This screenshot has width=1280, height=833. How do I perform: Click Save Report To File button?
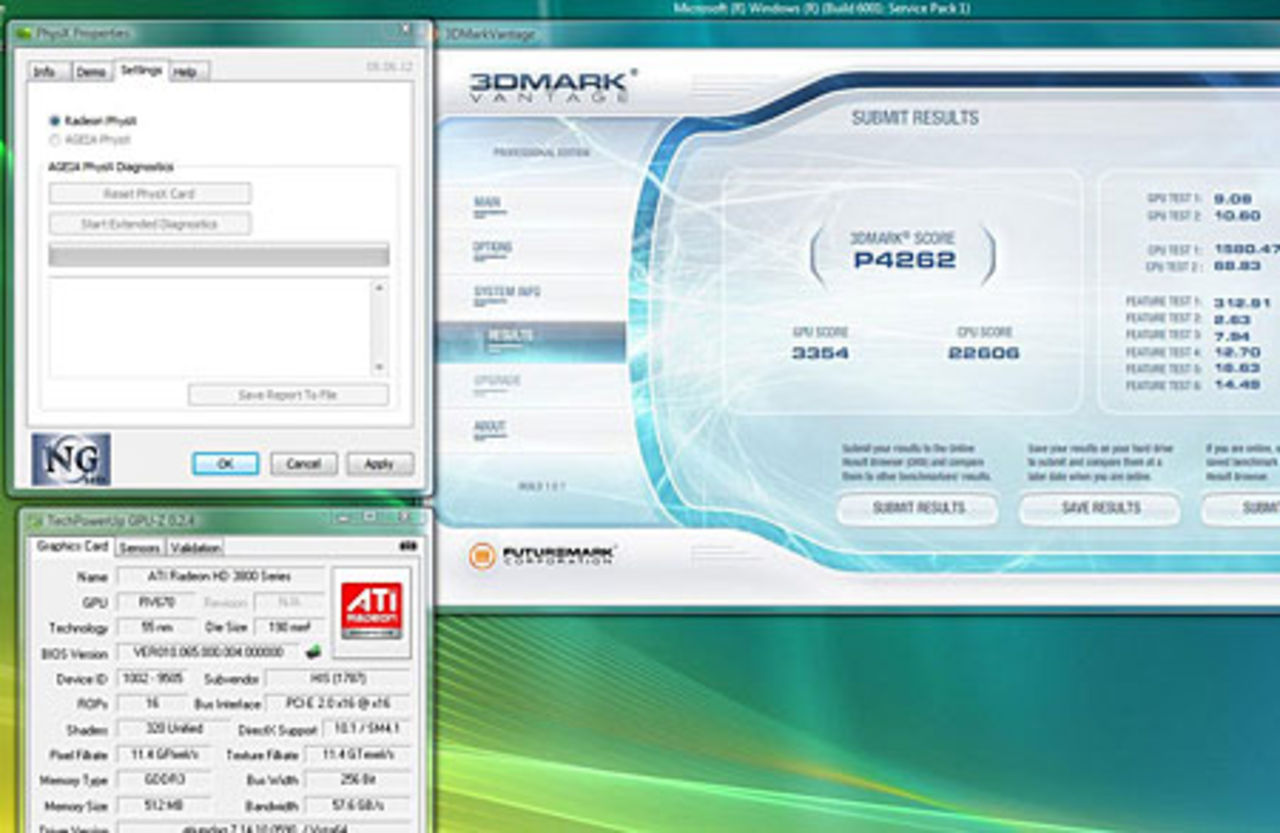pyautogui.click(x=288, y=395)
